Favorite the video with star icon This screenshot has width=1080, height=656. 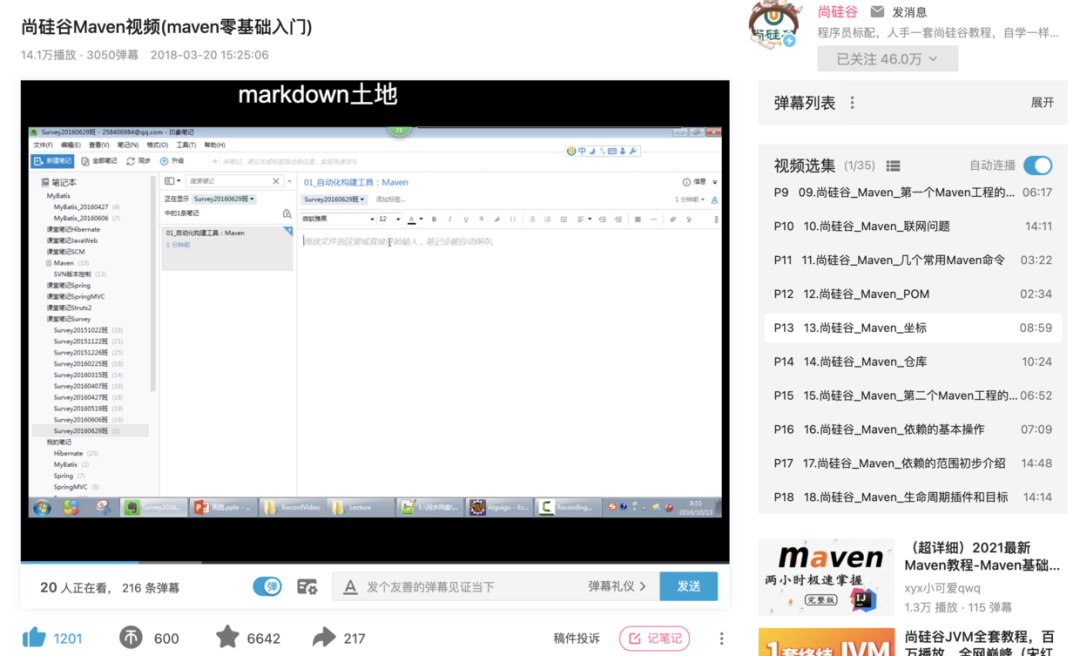[227, 637]
